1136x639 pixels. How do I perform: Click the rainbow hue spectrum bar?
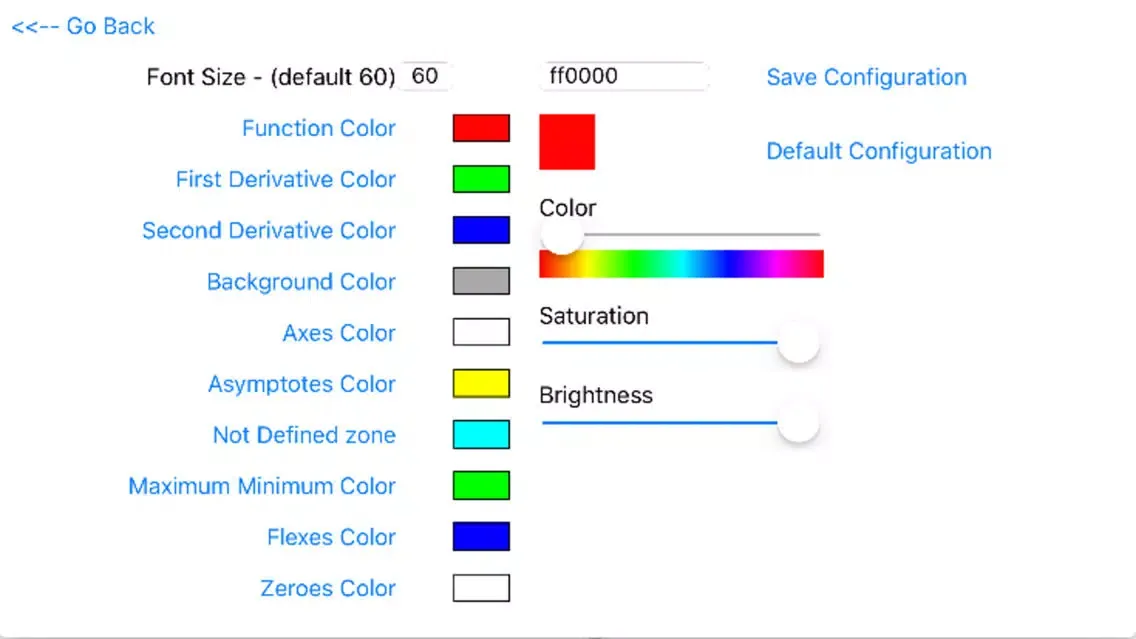point(681,264)
